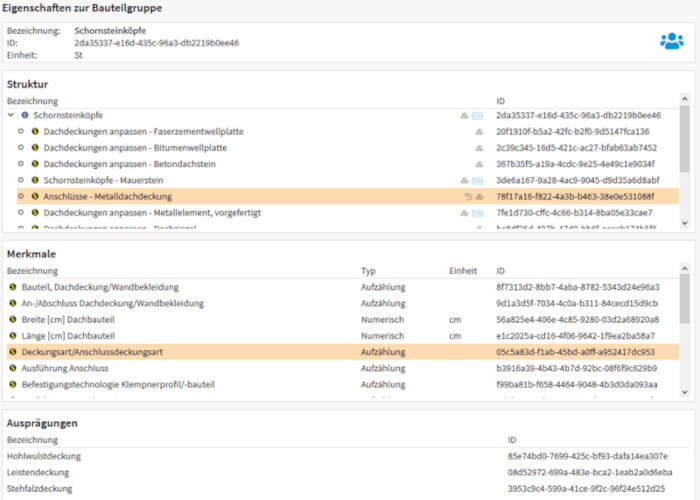
Task: Click group icon in Faserzementwellplatte row
Action: click(479, 132)
